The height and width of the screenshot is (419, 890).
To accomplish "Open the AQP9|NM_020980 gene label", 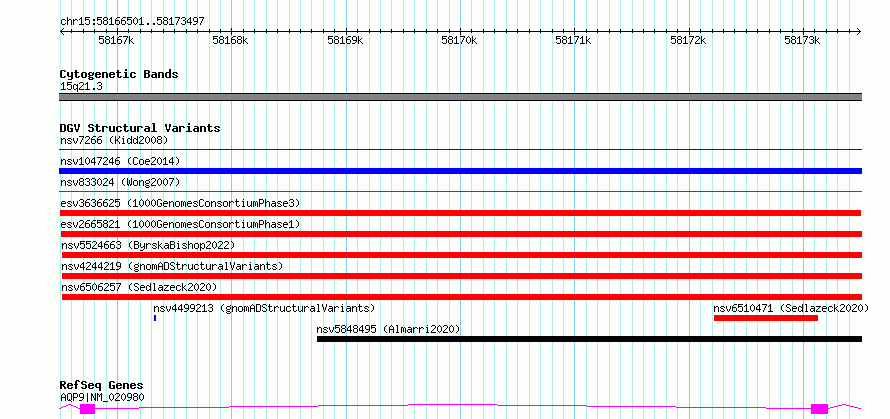I will pyautogui.click(x=102, y=397).
